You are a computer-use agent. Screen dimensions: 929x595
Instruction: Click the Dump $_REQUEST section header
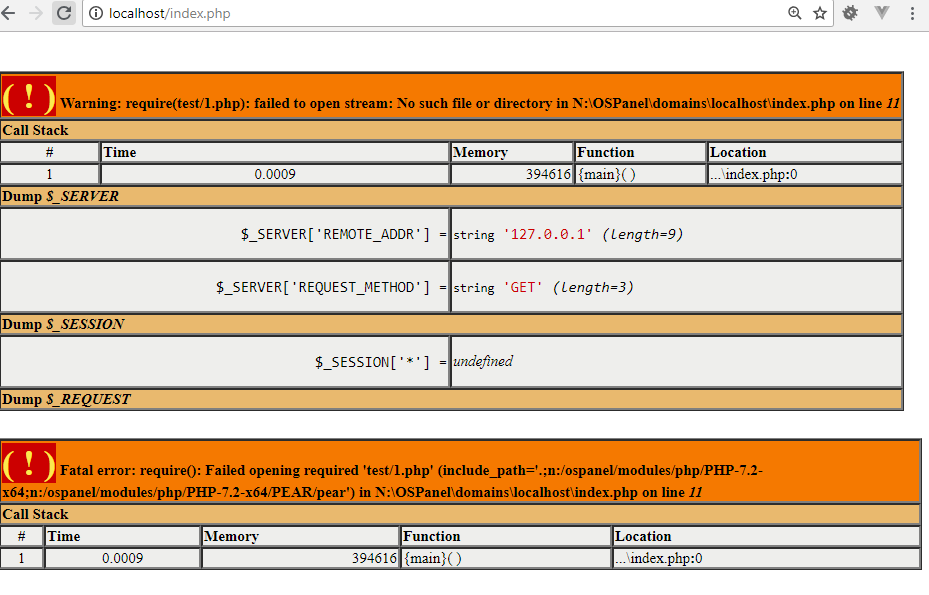[66, 399]
